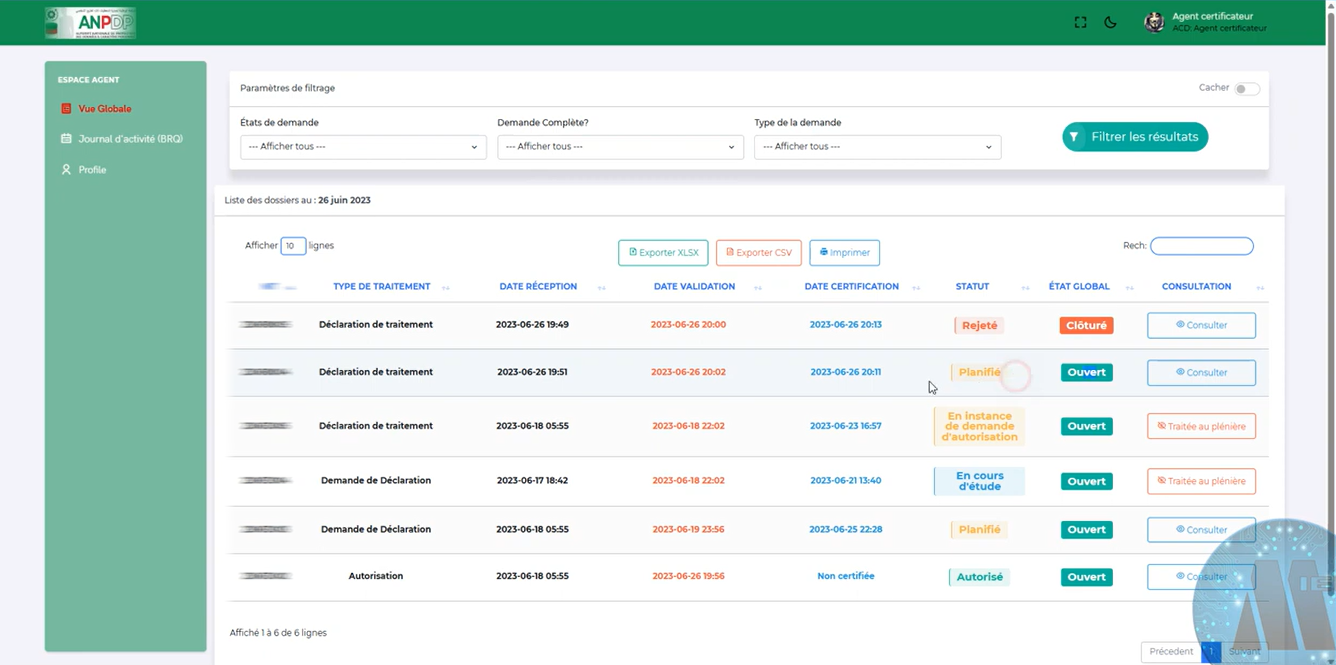
Task: Sort by Date Certification column arrows
Action: (916, 288)
